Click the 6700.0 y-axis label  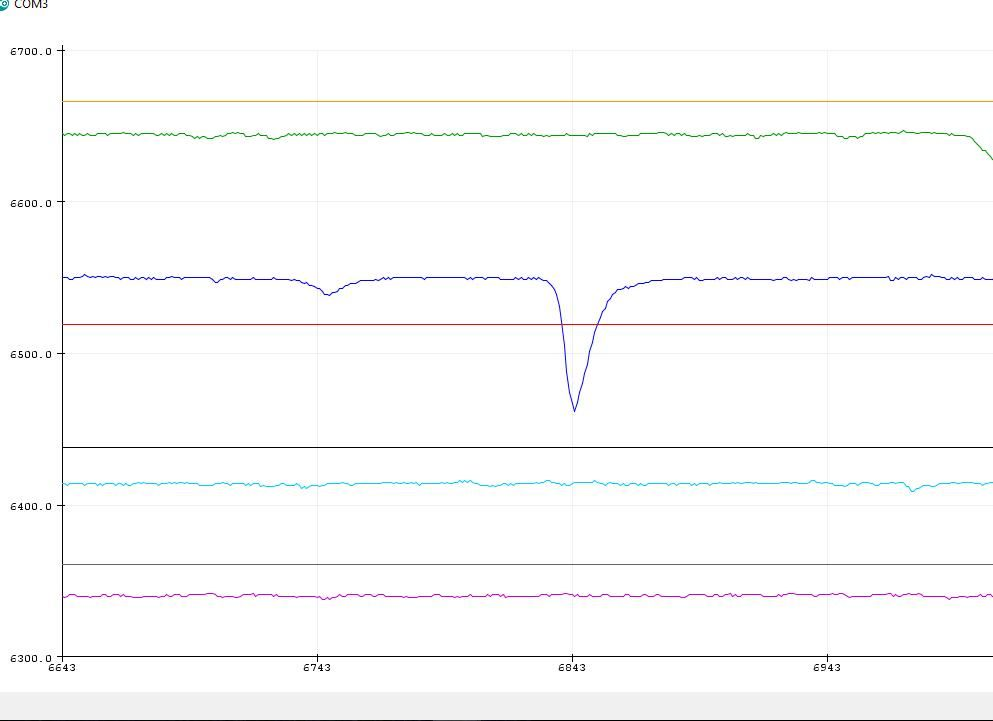(31, 51)
